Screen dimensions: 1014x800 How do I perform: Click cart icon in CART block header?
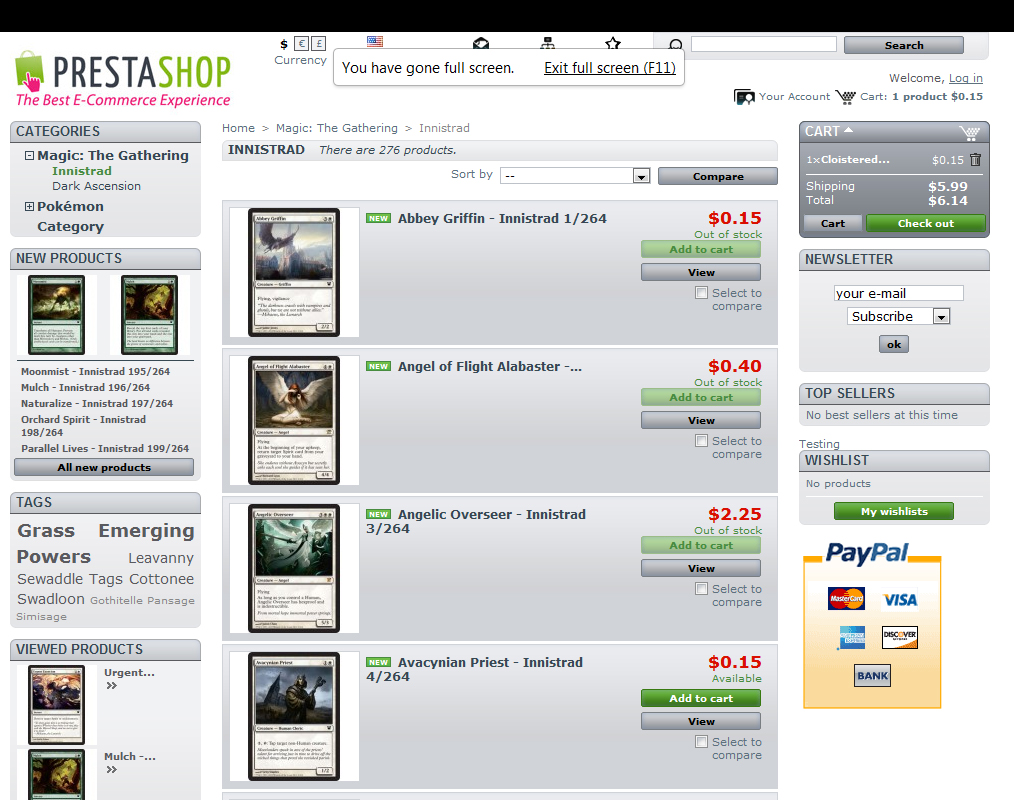tap(969, 133)
